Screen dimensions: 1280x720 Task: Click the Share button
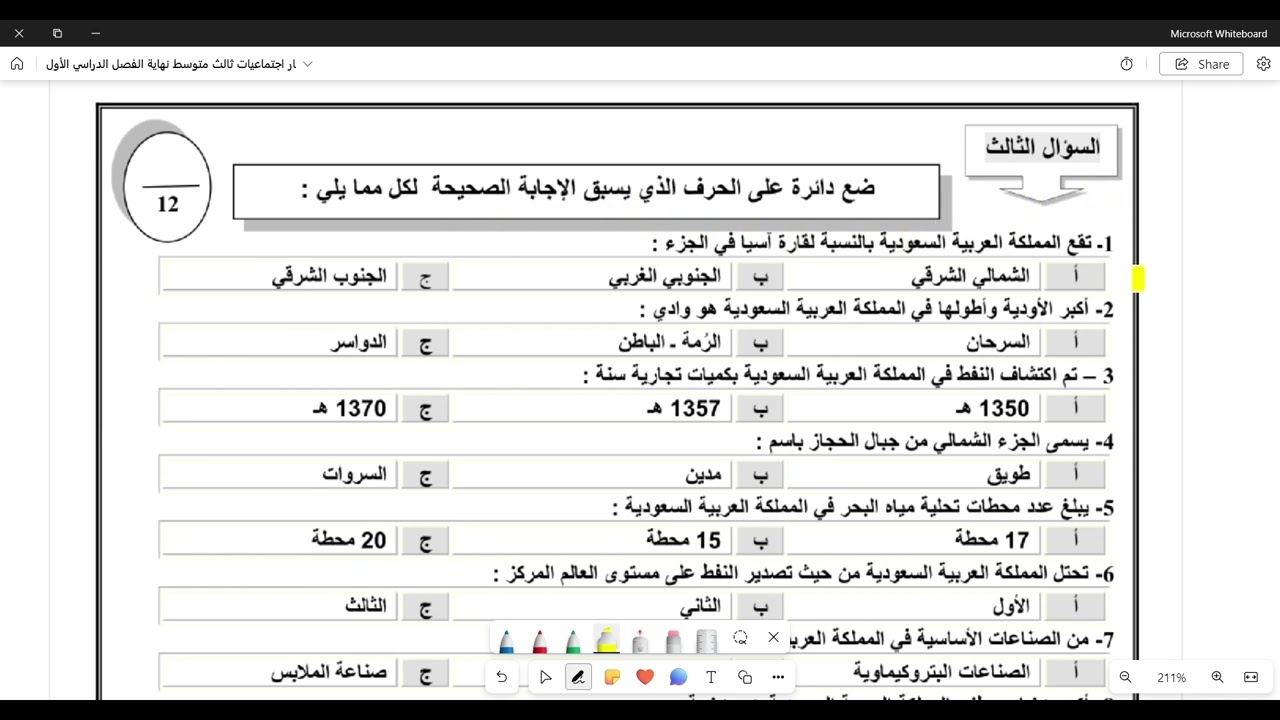(1201, 64)
